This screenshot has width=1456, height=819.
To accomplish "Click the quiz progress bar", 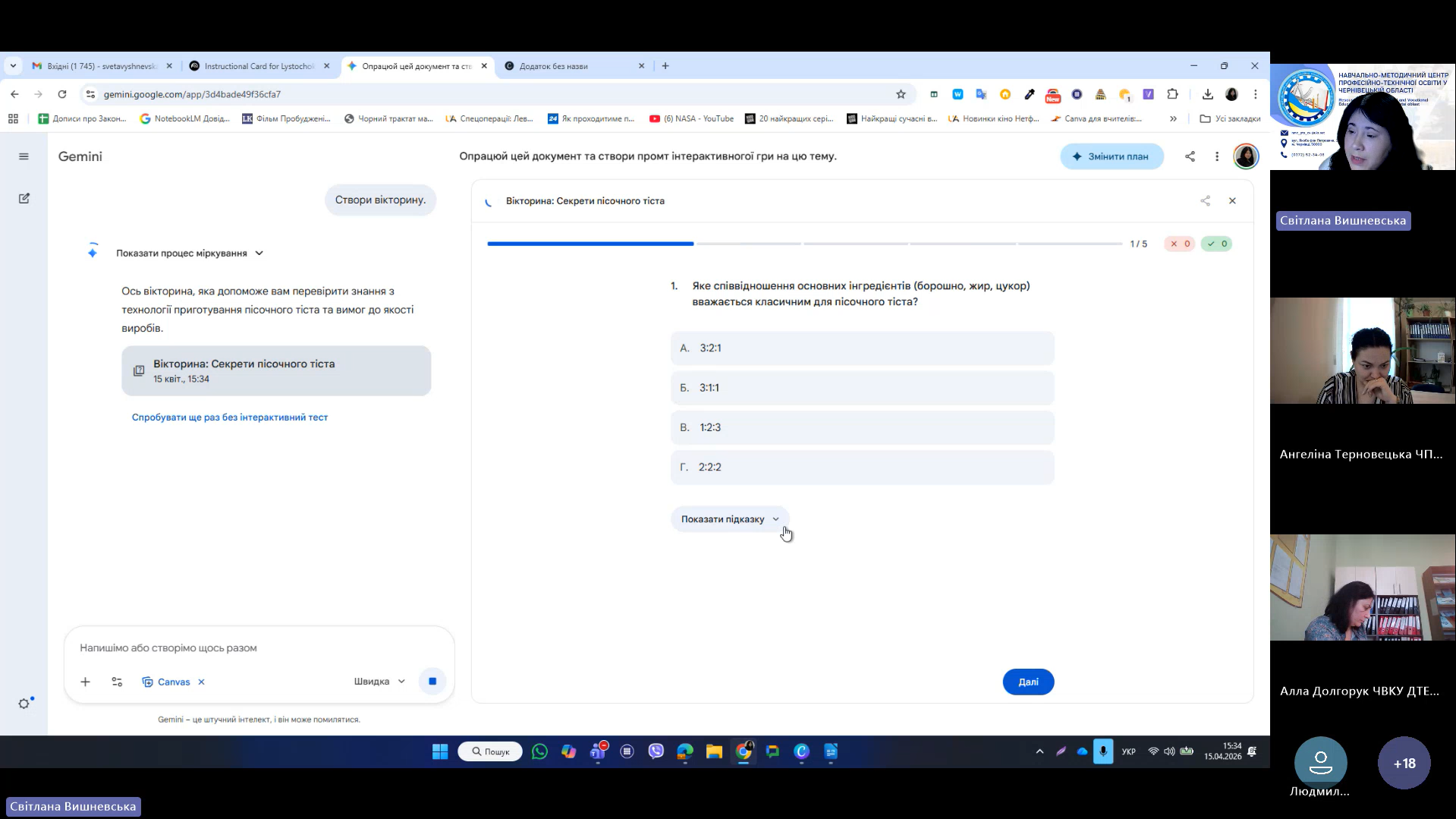I will [804, 244].
